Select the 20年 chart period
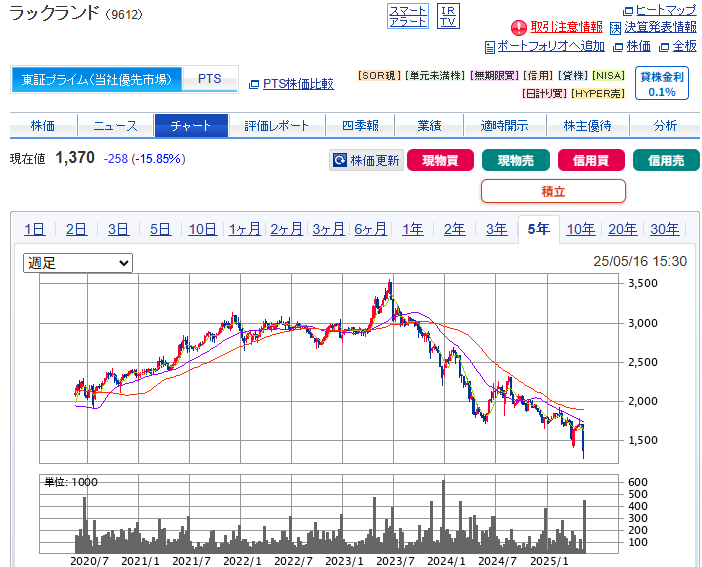702x567 pixels. [x=623, y=229]
